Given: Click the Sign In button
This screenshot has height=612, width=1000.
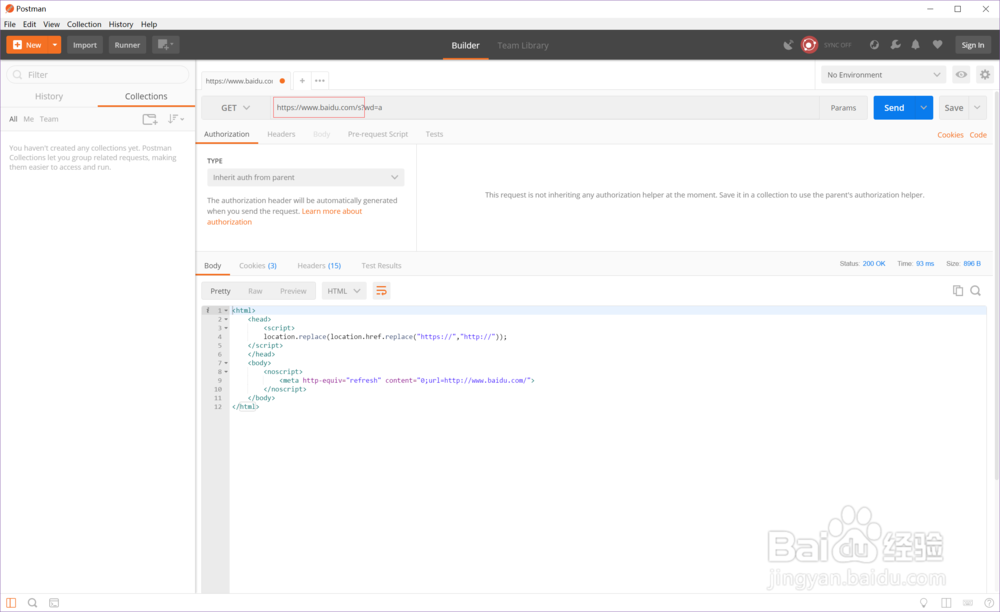Looking at the screenshot, I should coord(973,45).
